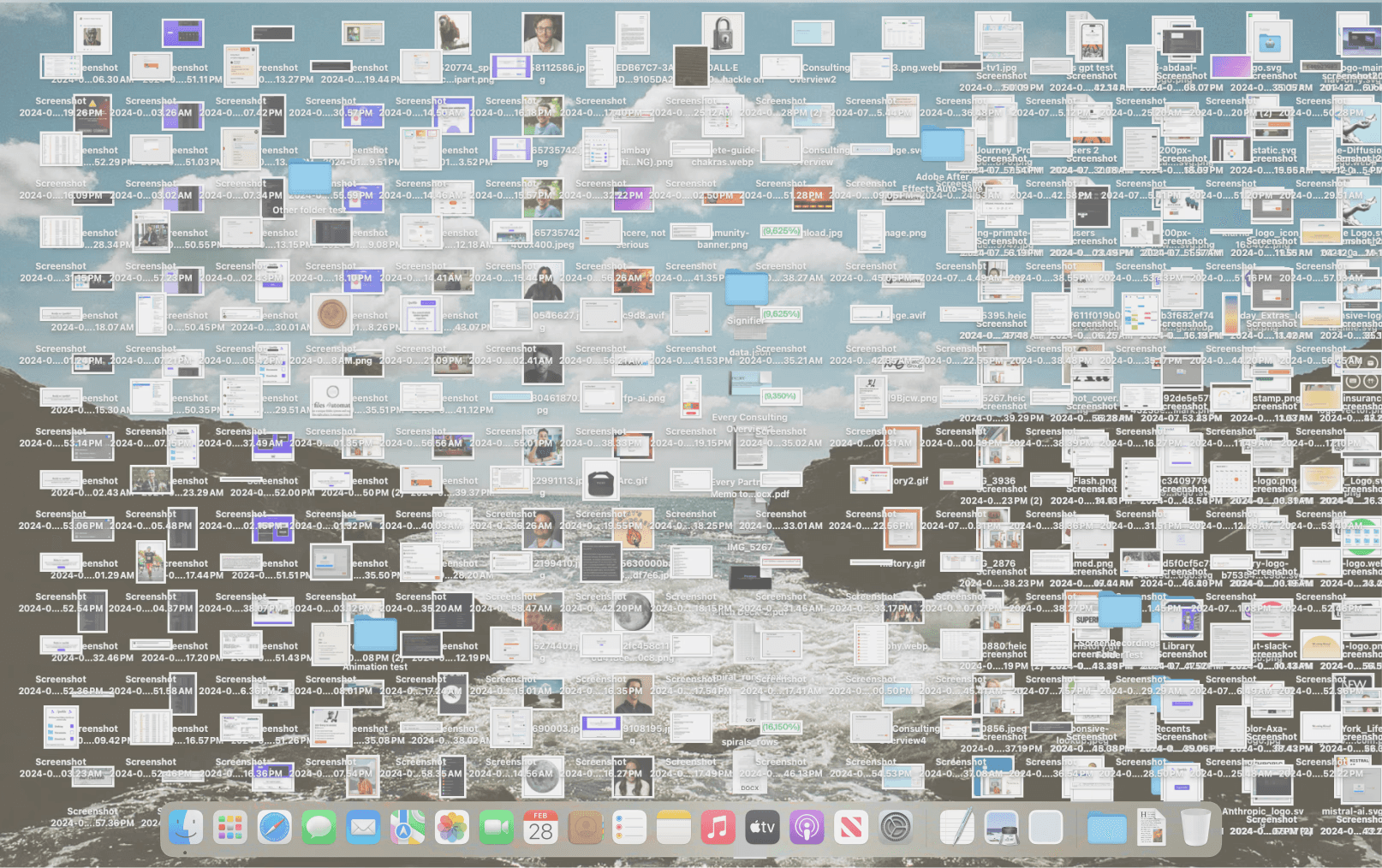The height and width of the screenshot is (868, 1382).
Task: Open System Preferences gear icon
Action: (x=896, y=827)
